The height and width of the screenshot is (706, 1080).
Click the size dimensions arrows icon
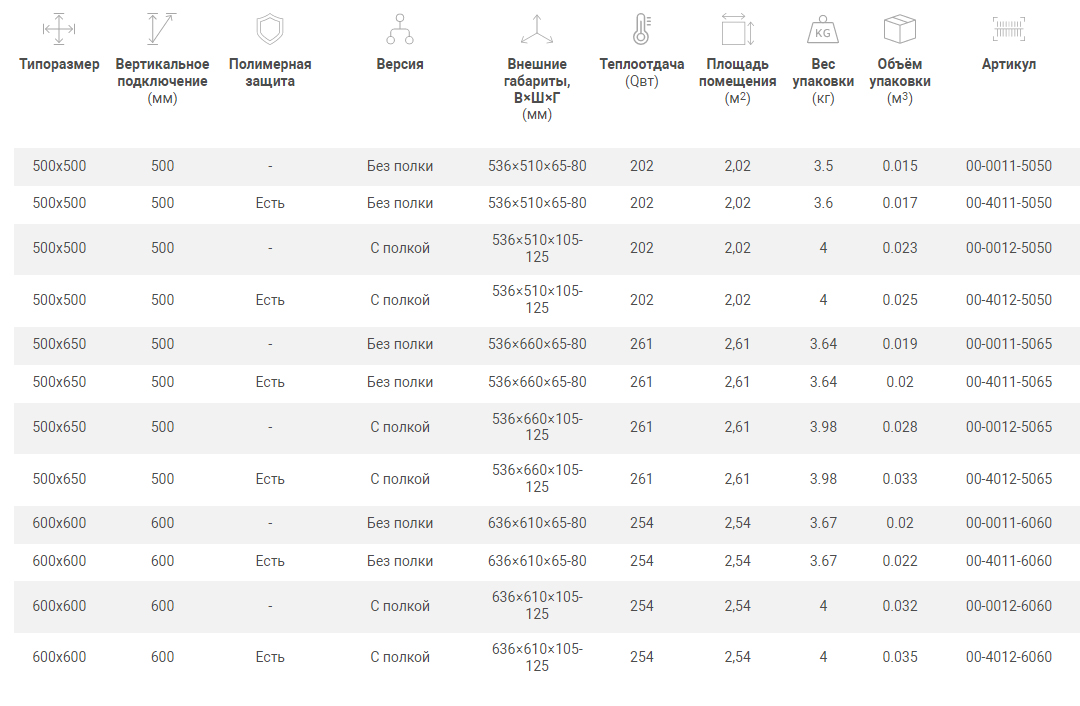59,29
